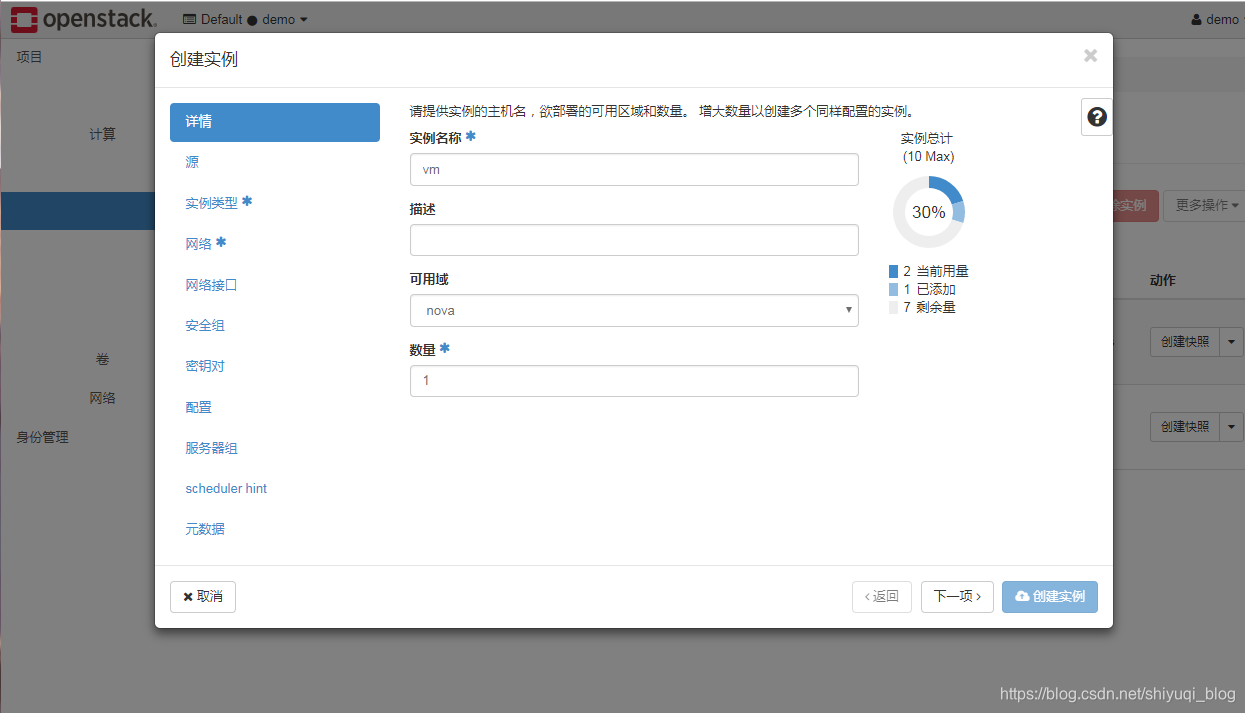
Task: Click the 已添加 legend color swatch
Action: (893, 289)
